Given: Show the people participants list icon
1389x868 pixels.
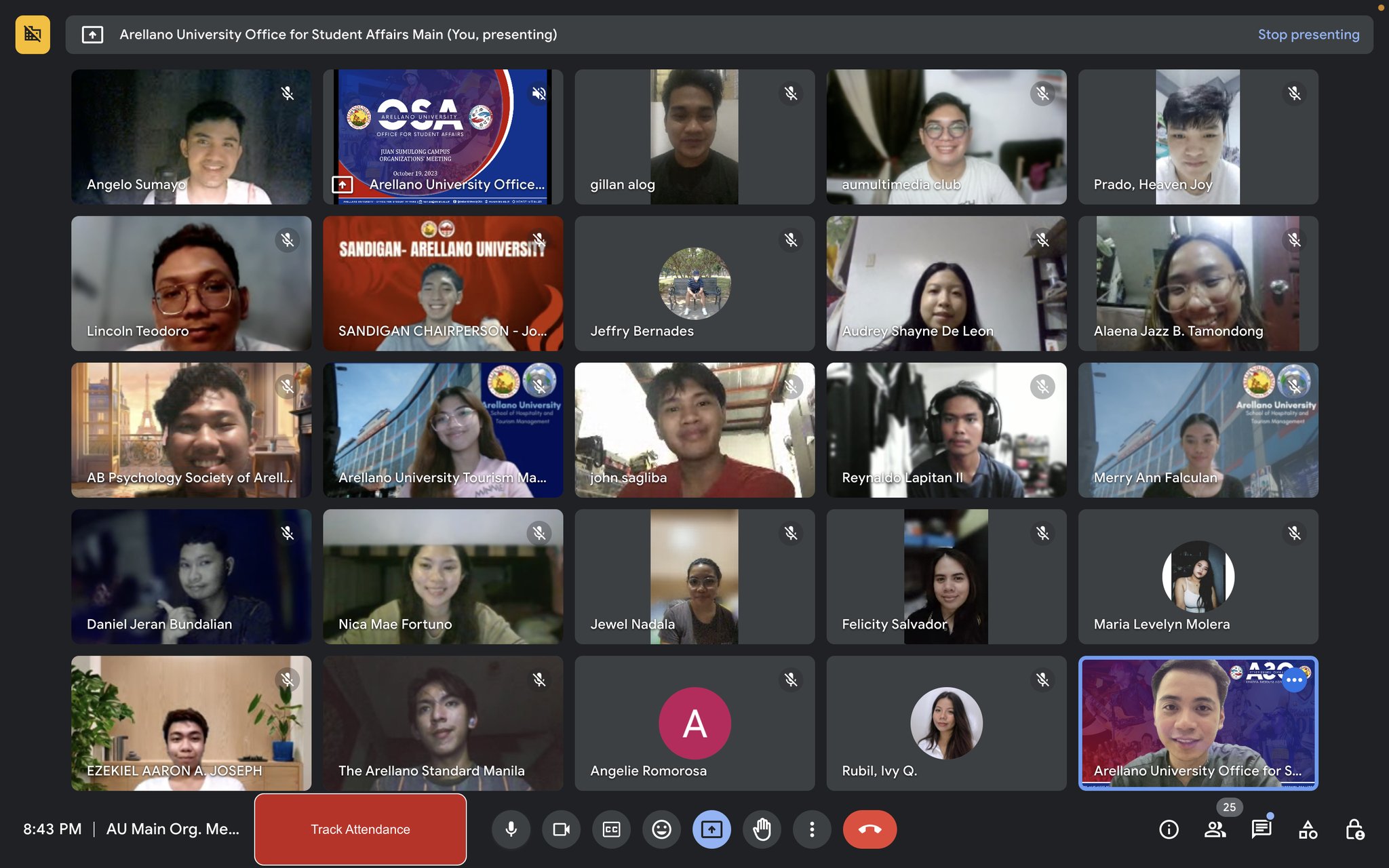Looking at the screenshot, I should 1215,829.
